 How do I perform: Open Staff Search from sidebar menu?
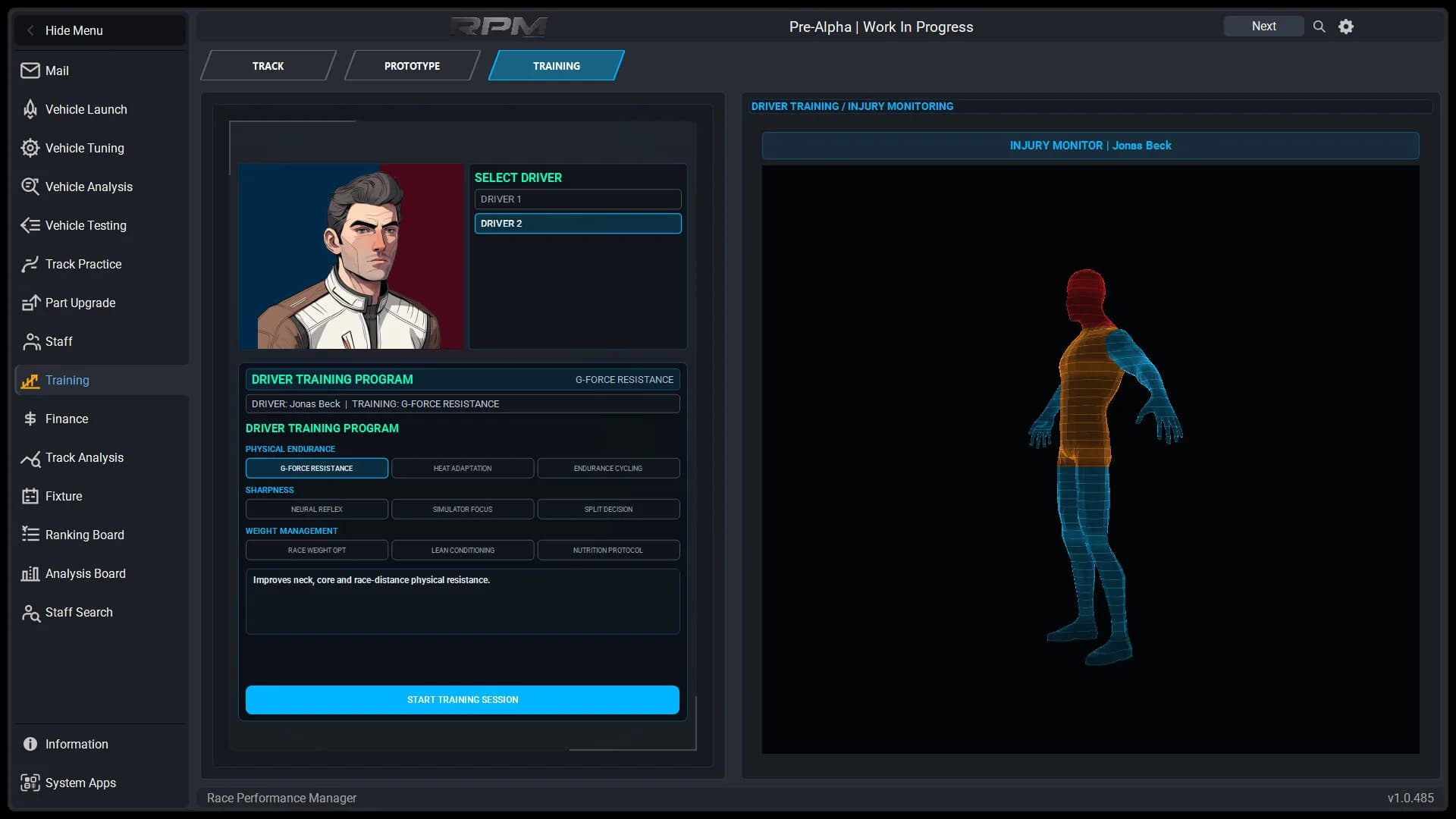pyautogui.click(x=100, y=612)
